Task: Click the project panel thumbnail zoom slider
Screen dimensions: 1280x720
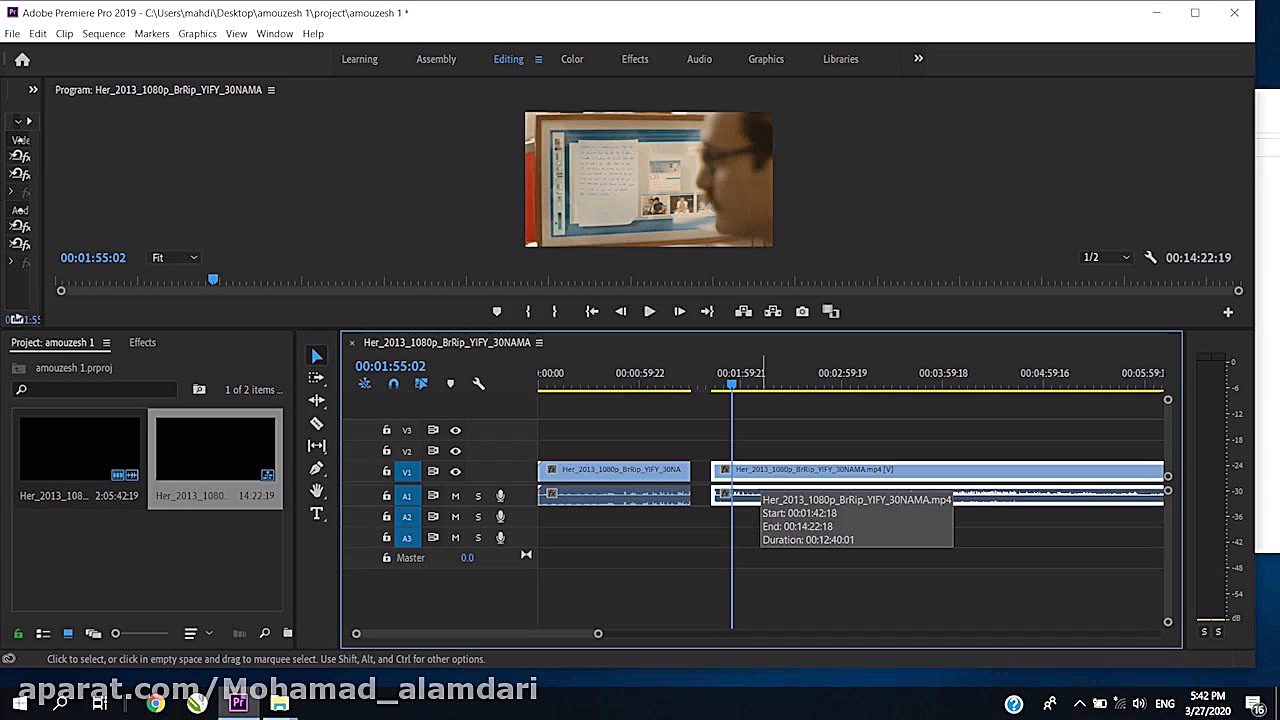Action: pyautogui.click(x=140, y=633)
